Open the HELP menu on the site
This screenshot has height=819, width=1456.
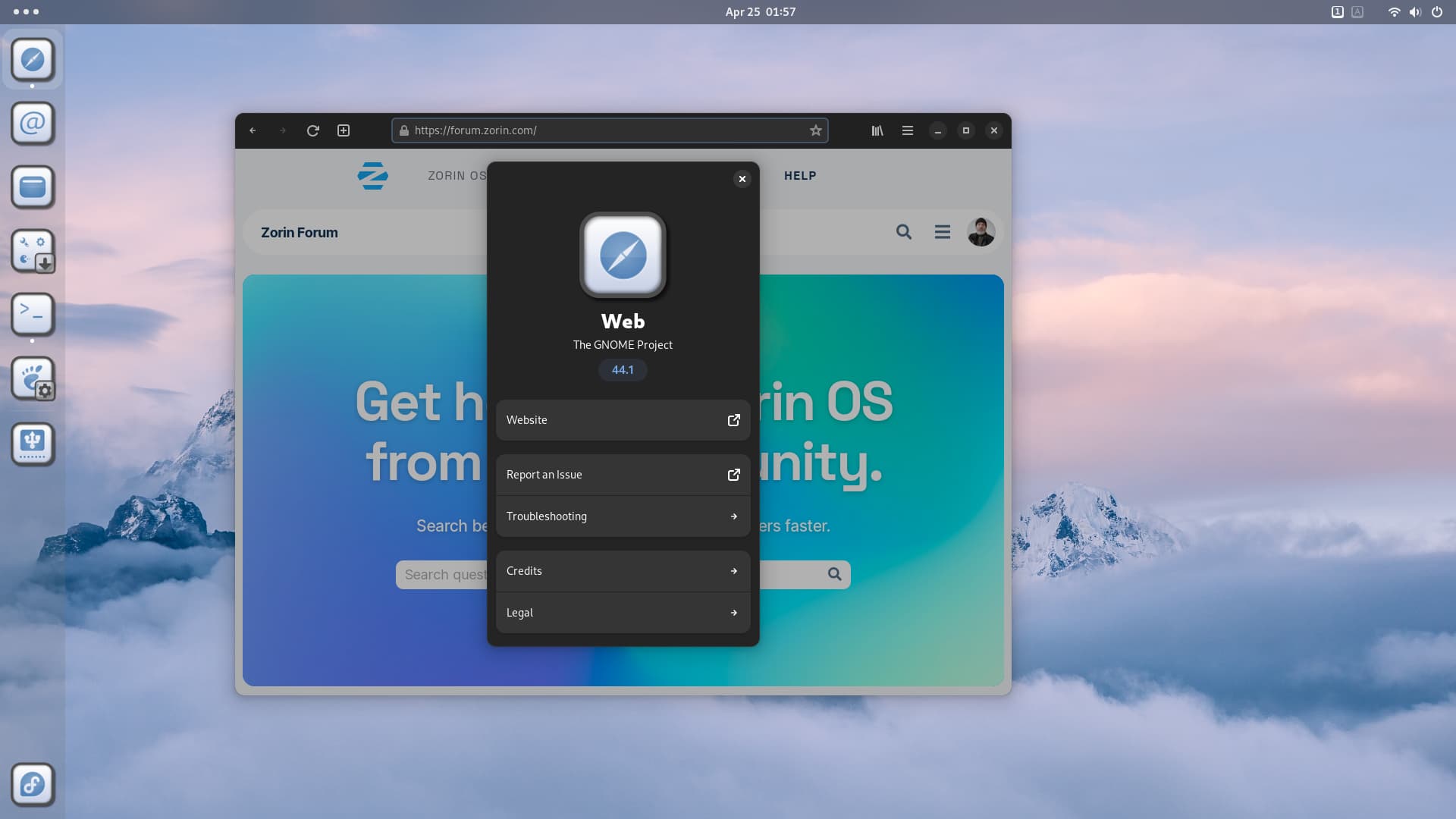(x=800, y=176)
